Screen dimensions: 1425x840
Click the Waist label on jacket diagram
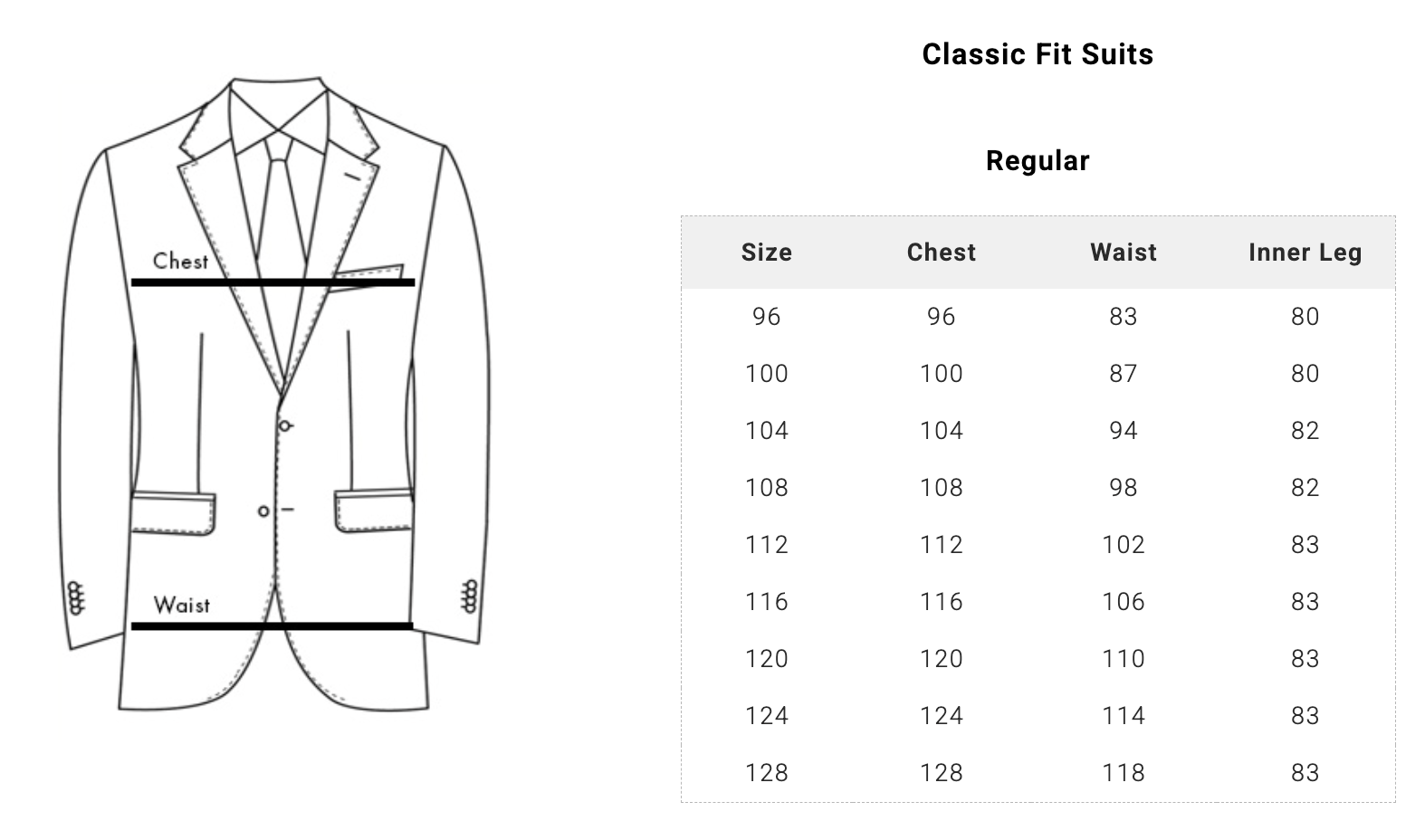click(x=181, y=605)
